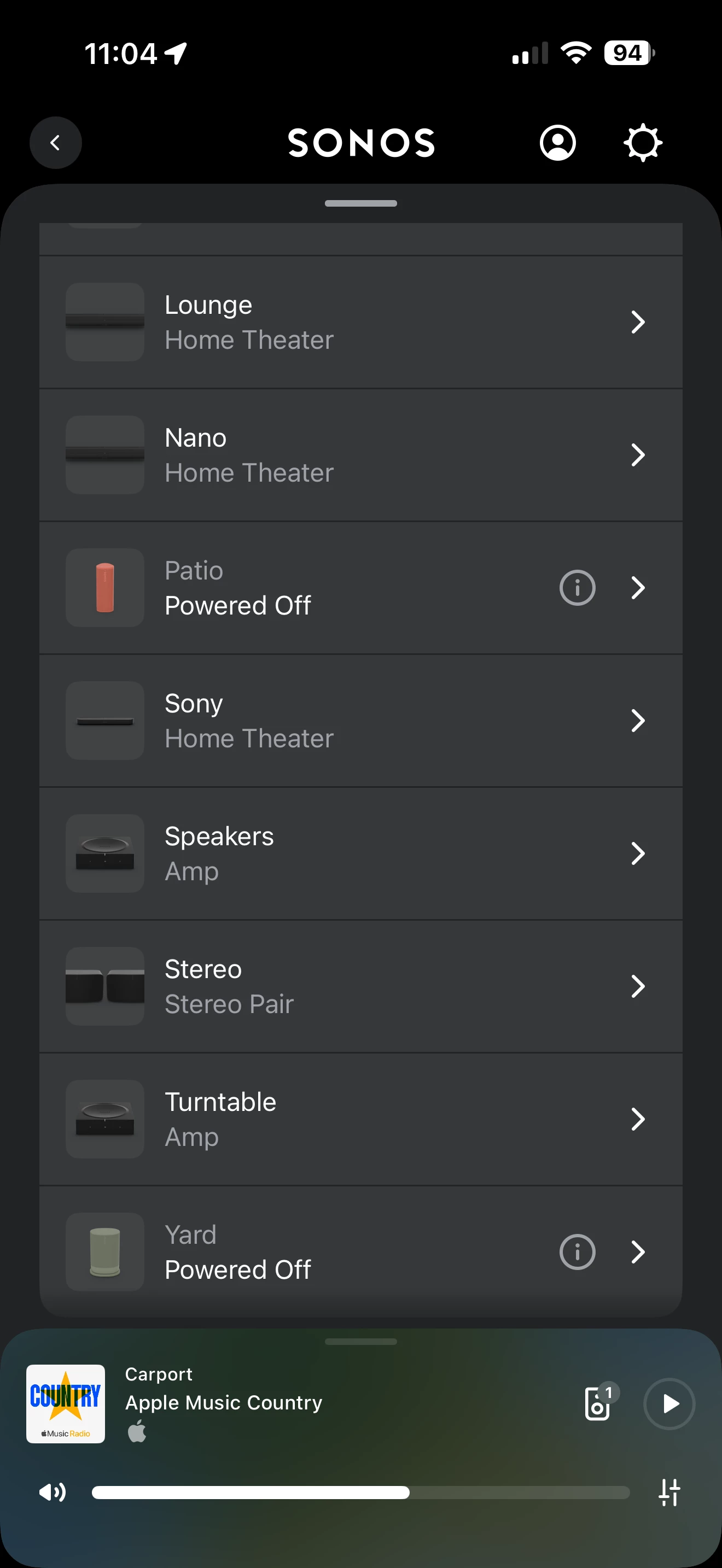The image size is (722, 1568).
Task: Show info for Patio powered off
Action: pos(577,588)
